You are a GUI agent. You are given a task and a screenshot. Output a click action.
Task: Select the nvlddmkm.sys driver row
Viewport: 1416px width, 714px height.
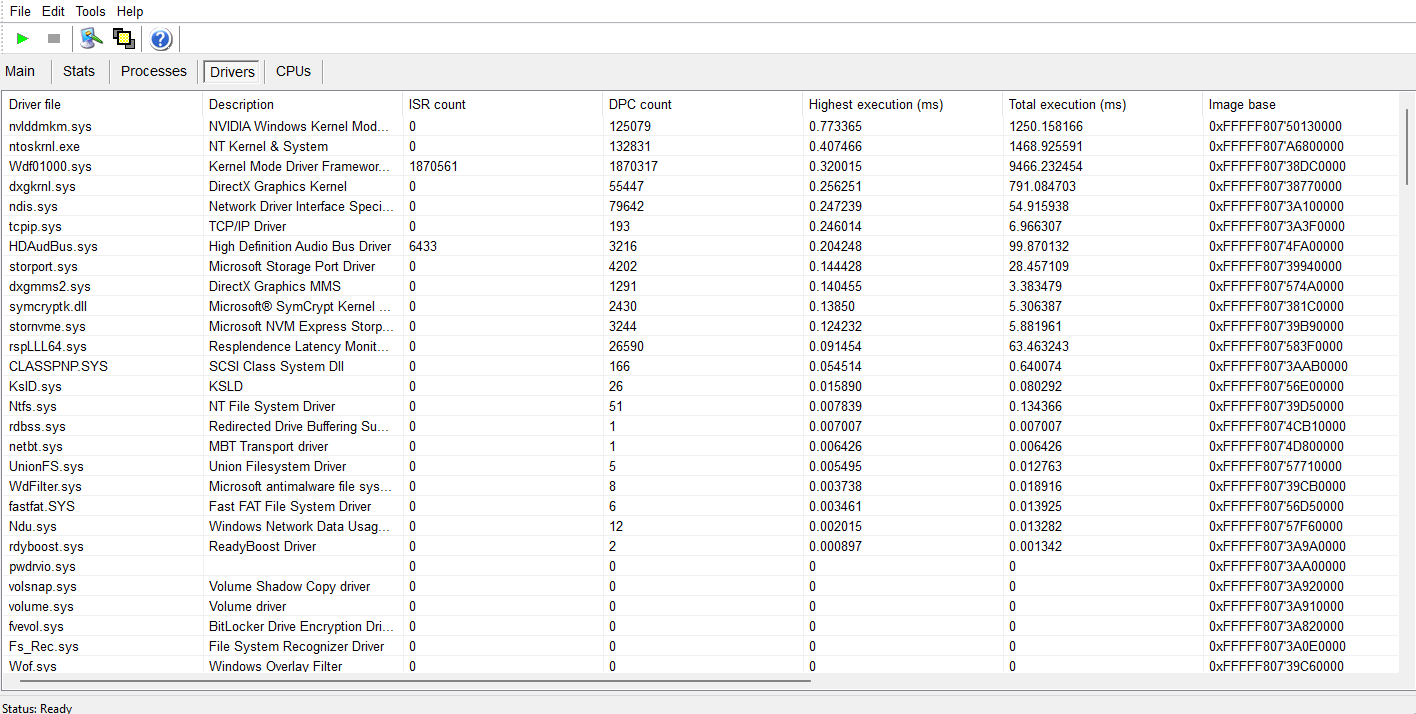[50, 126]
